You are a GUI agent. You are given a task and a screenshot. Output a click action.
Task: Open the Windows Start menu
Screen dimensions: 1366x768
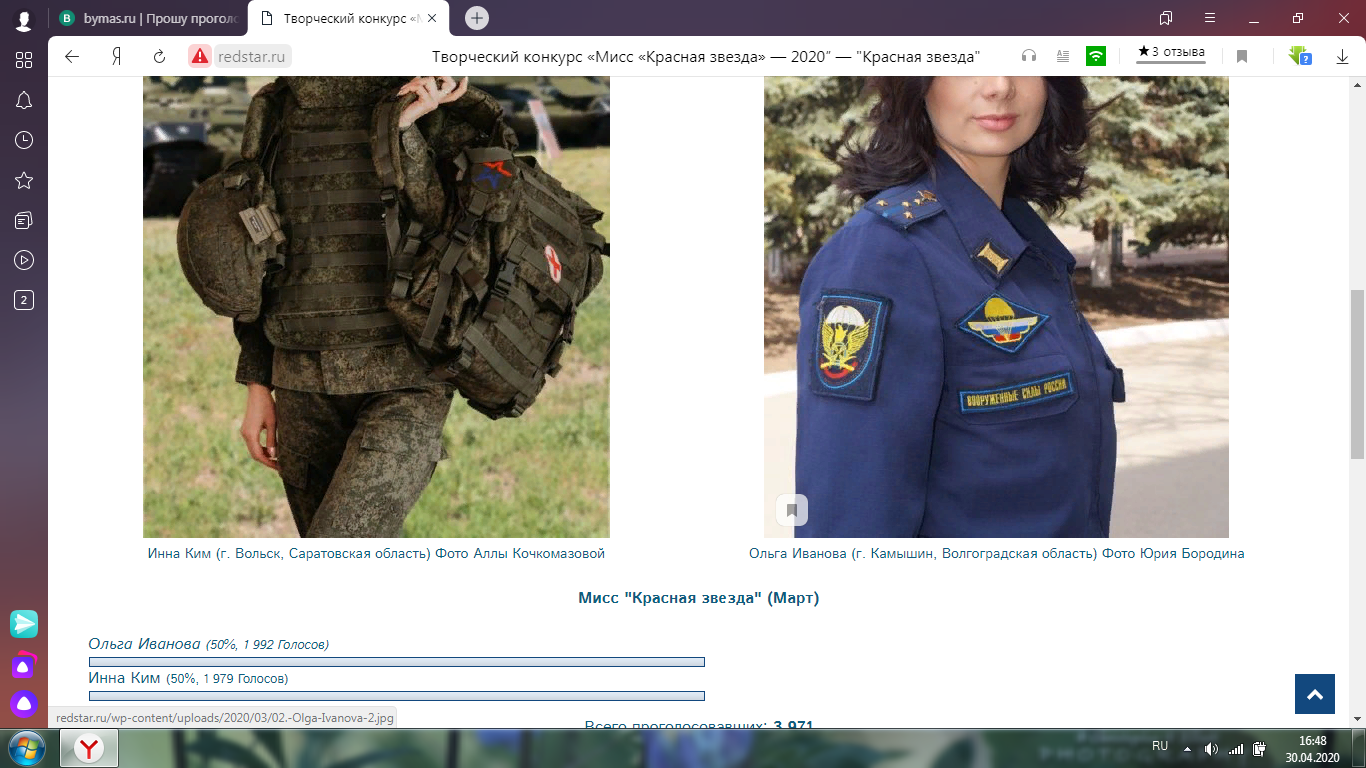click(x=25, y=748)
